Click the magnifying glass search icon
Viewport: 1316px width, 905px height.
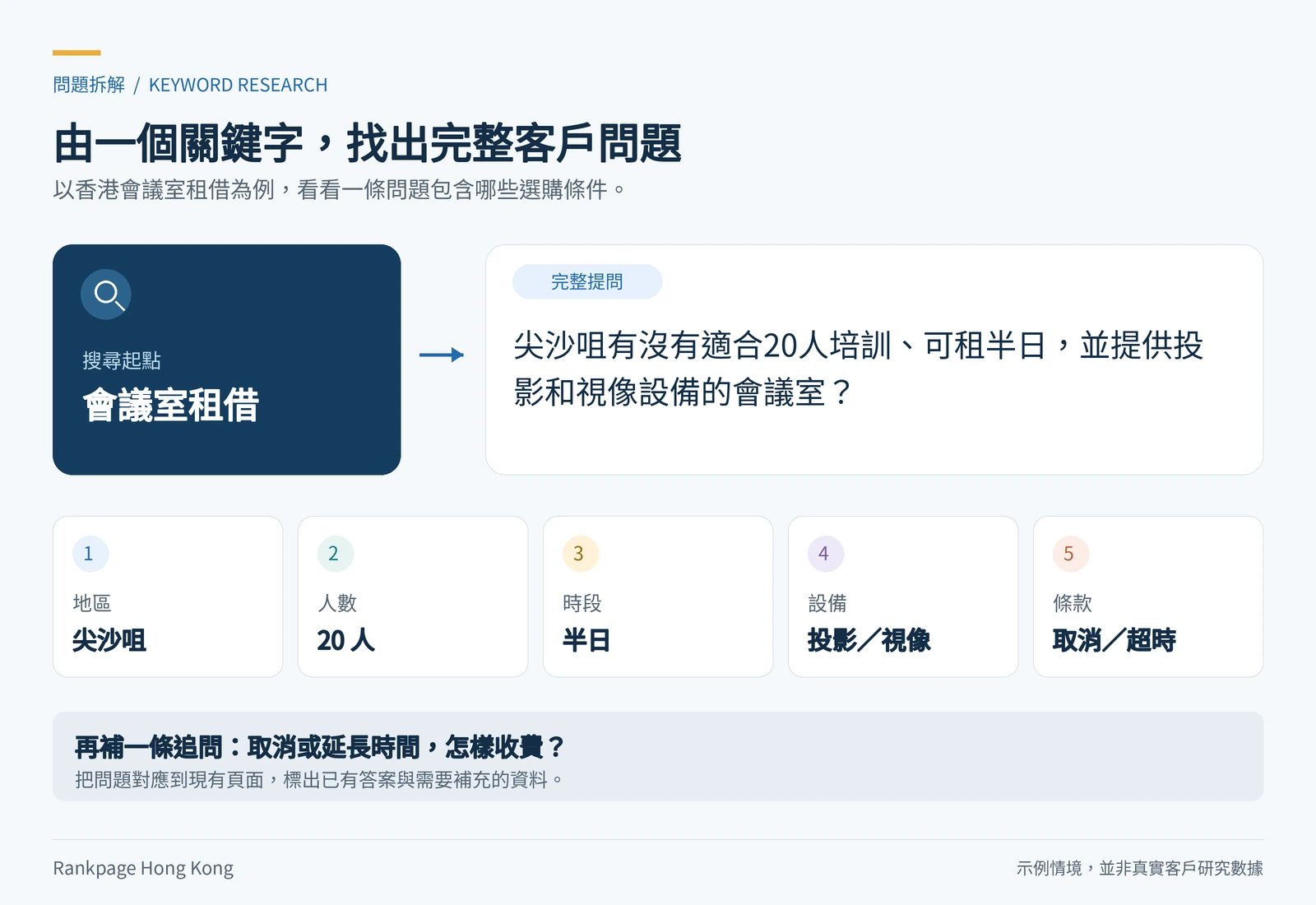(x=106, y=295)
